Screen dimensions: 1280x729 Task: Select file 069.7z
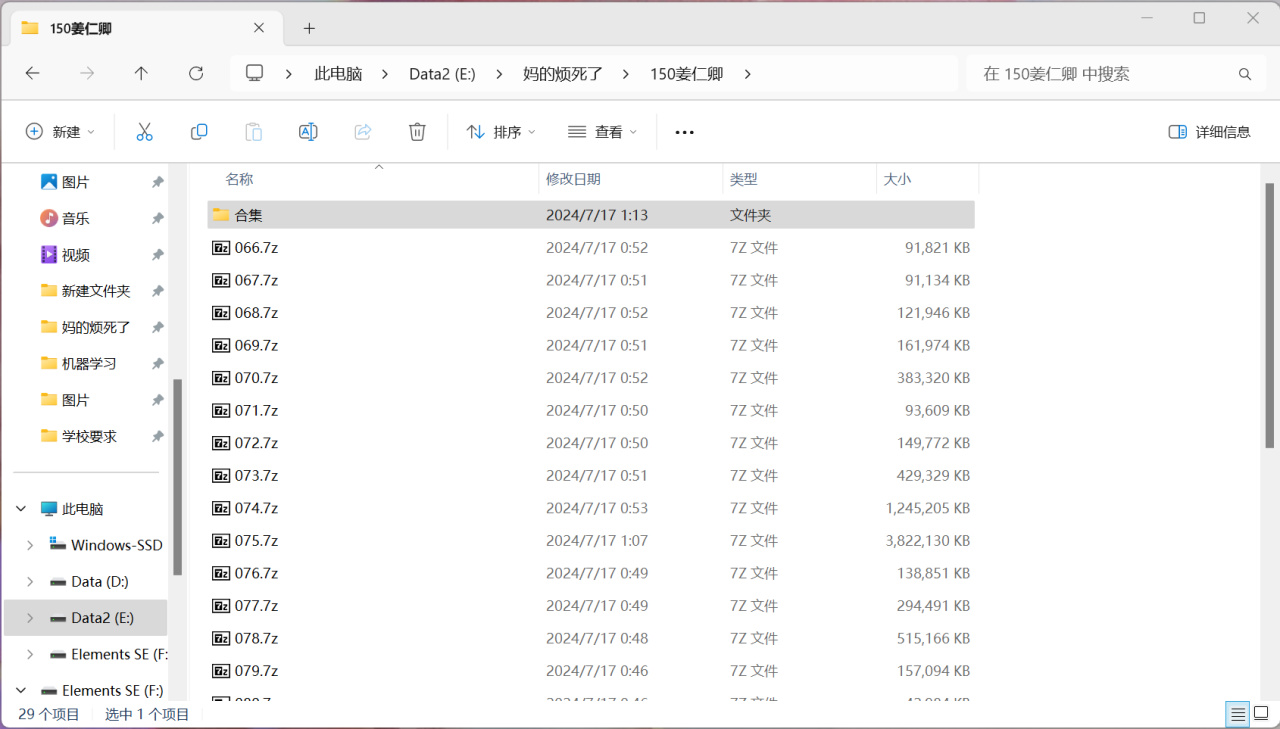coord(591,345)
